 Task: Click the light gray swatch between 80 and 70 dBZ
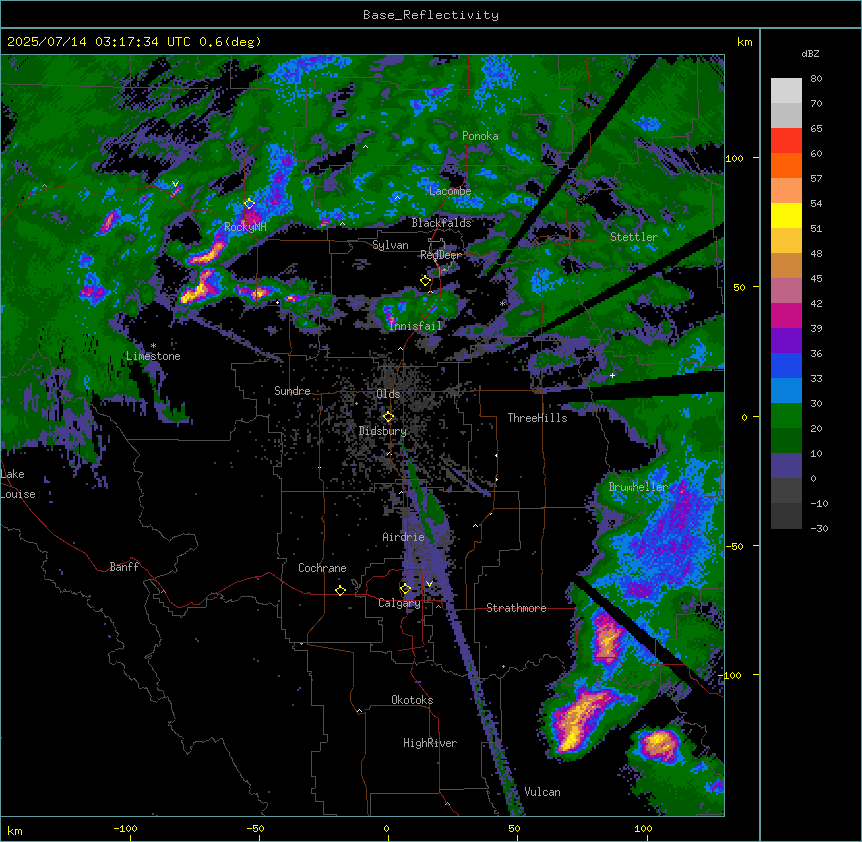pyautogui.click(x=786, y=91)
